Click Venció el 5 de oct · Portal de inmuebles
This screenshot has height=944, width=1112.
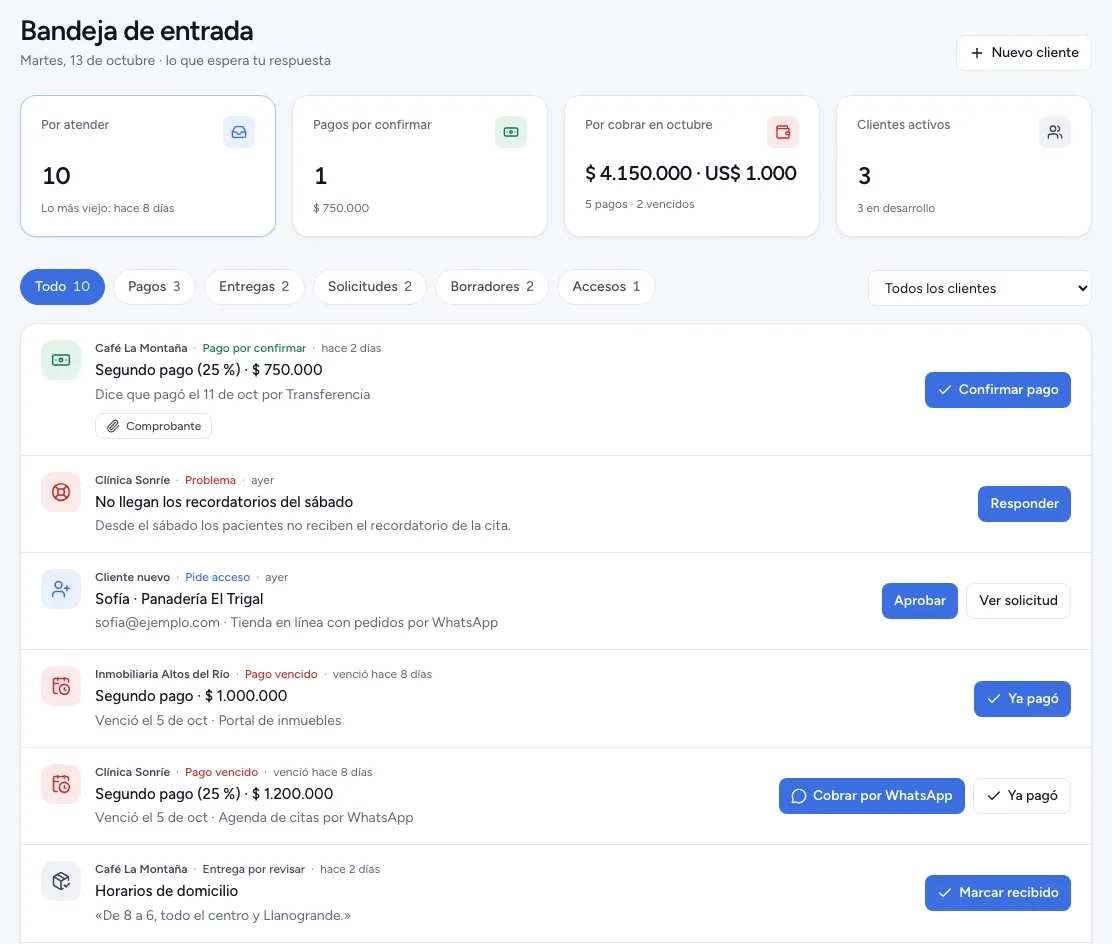click(x=218, y=721)
